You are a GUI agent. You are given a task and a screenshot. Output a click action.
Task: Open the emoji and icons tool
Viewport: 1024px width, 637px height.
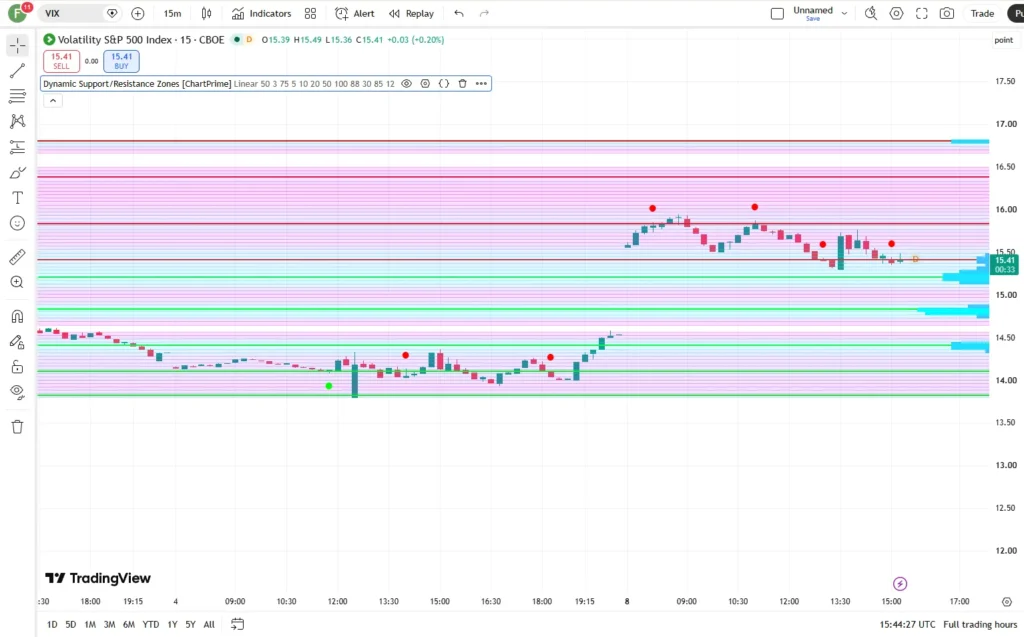tap(18, 223)
